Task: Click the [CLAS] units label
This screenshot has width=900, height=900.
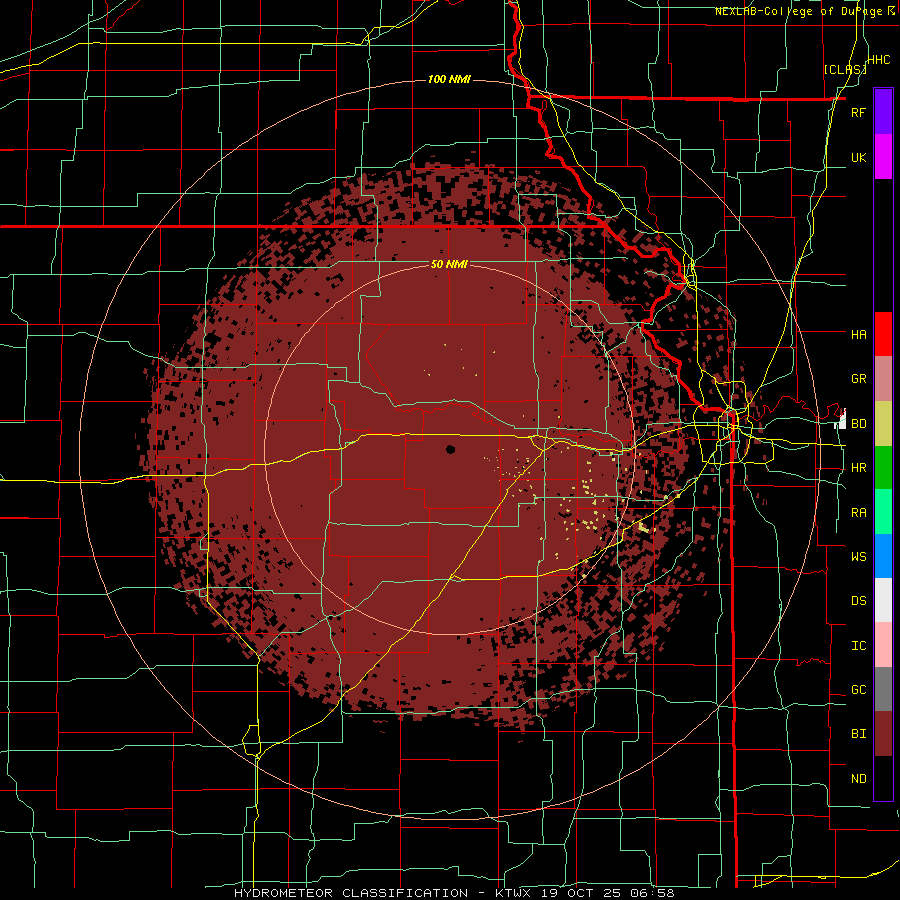Action: click(x=845, y=69)
